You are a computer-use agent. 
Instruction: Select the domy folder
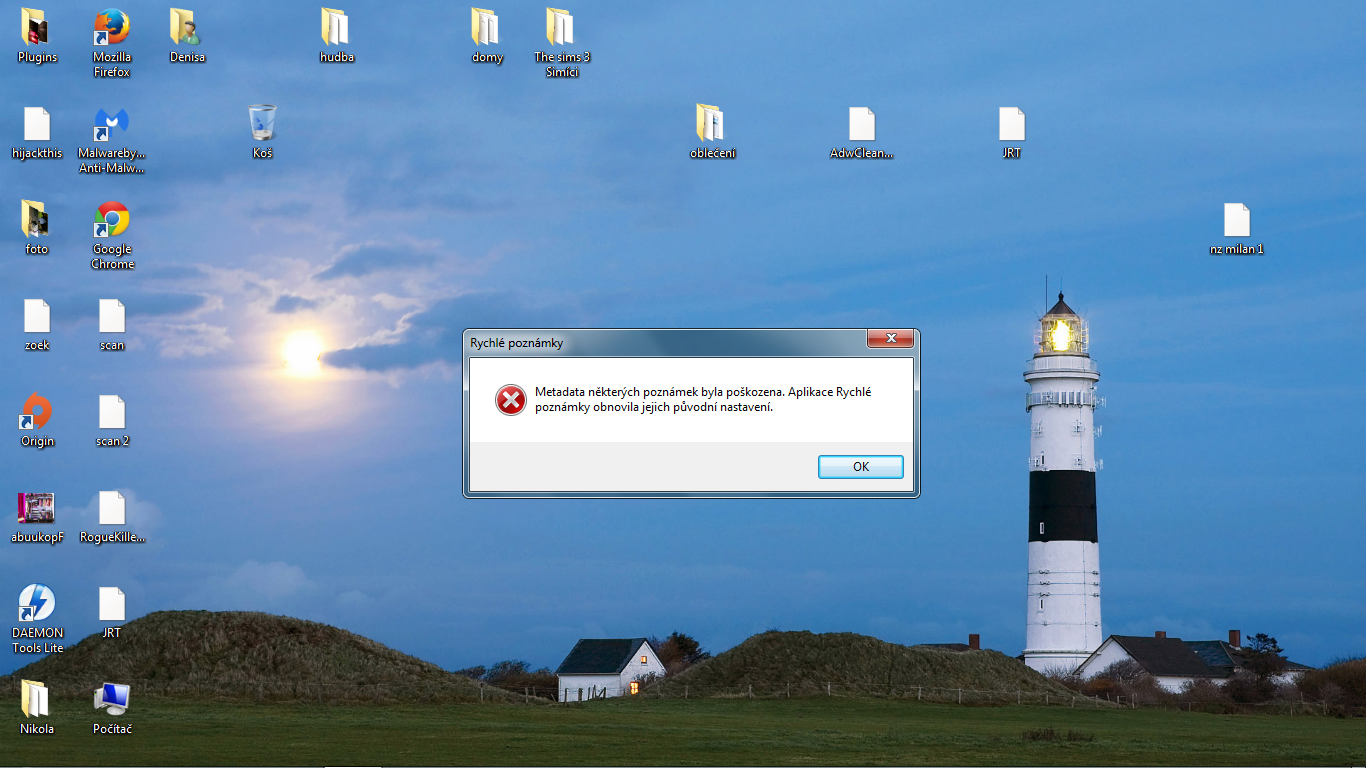pos(487,27)
